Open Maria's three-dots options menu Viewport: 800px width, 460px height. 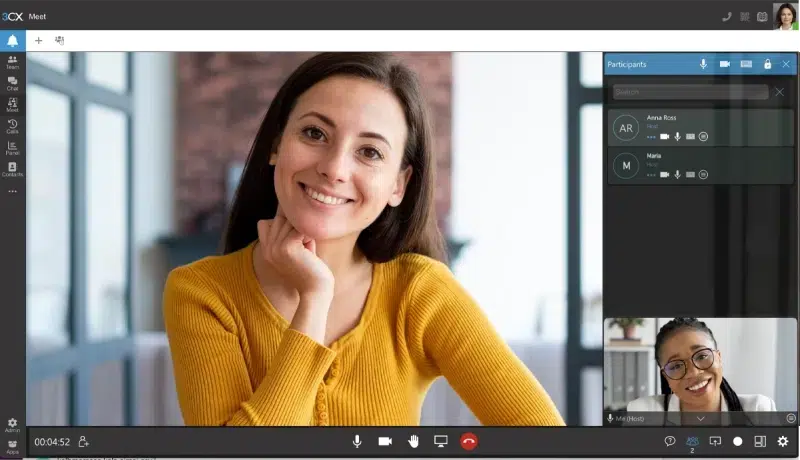650,174
